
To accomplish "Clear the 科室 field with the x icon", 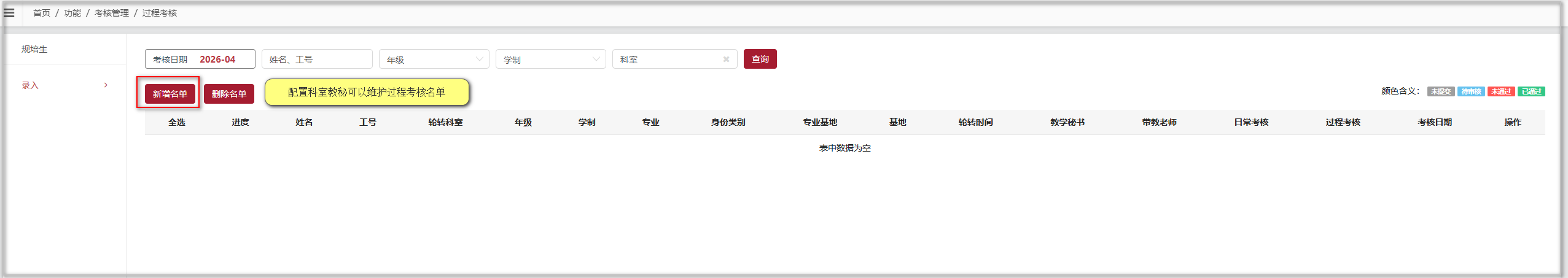I will pyautogui.click(x=726, y=60).
